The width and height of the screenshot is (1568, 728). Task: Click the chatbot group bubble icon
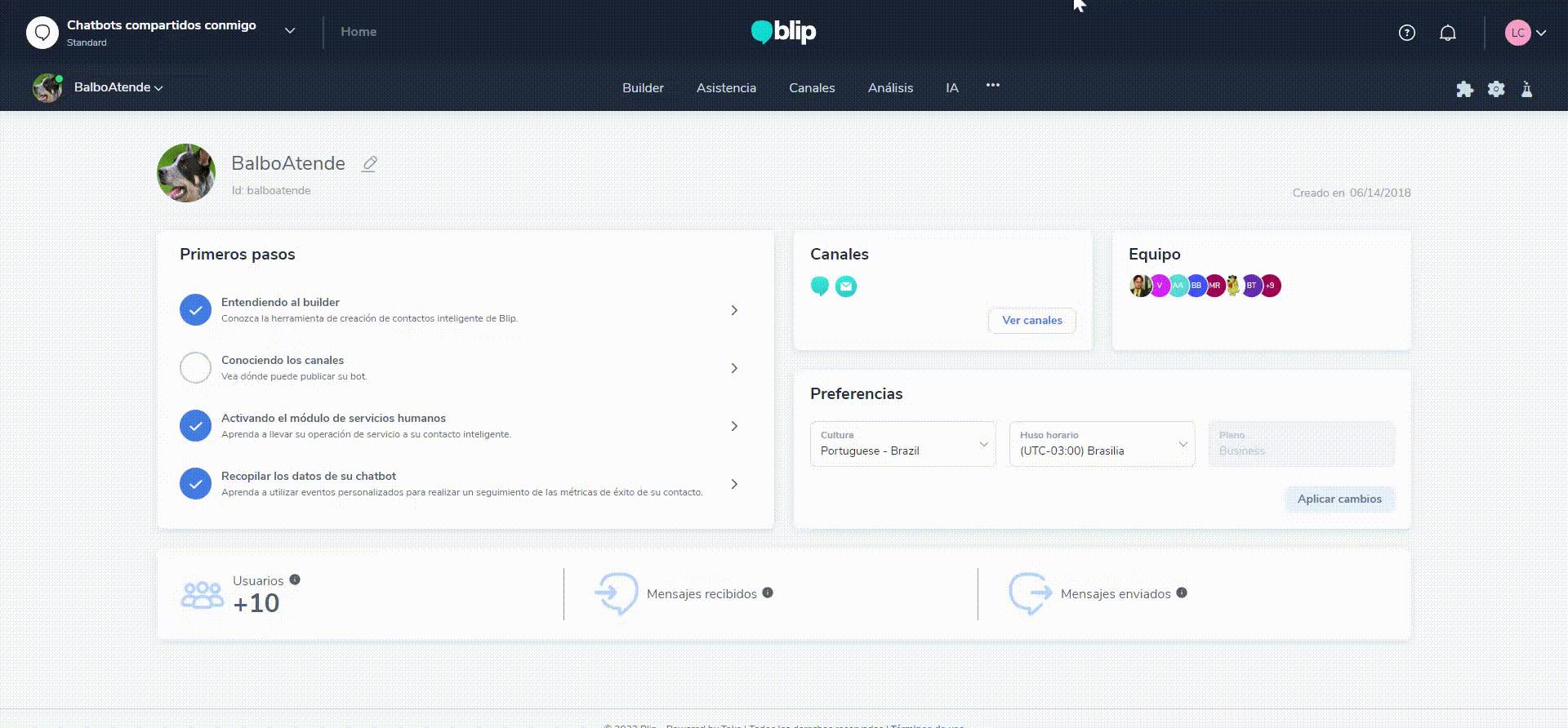pyautogui.click(x=42, y=33)
